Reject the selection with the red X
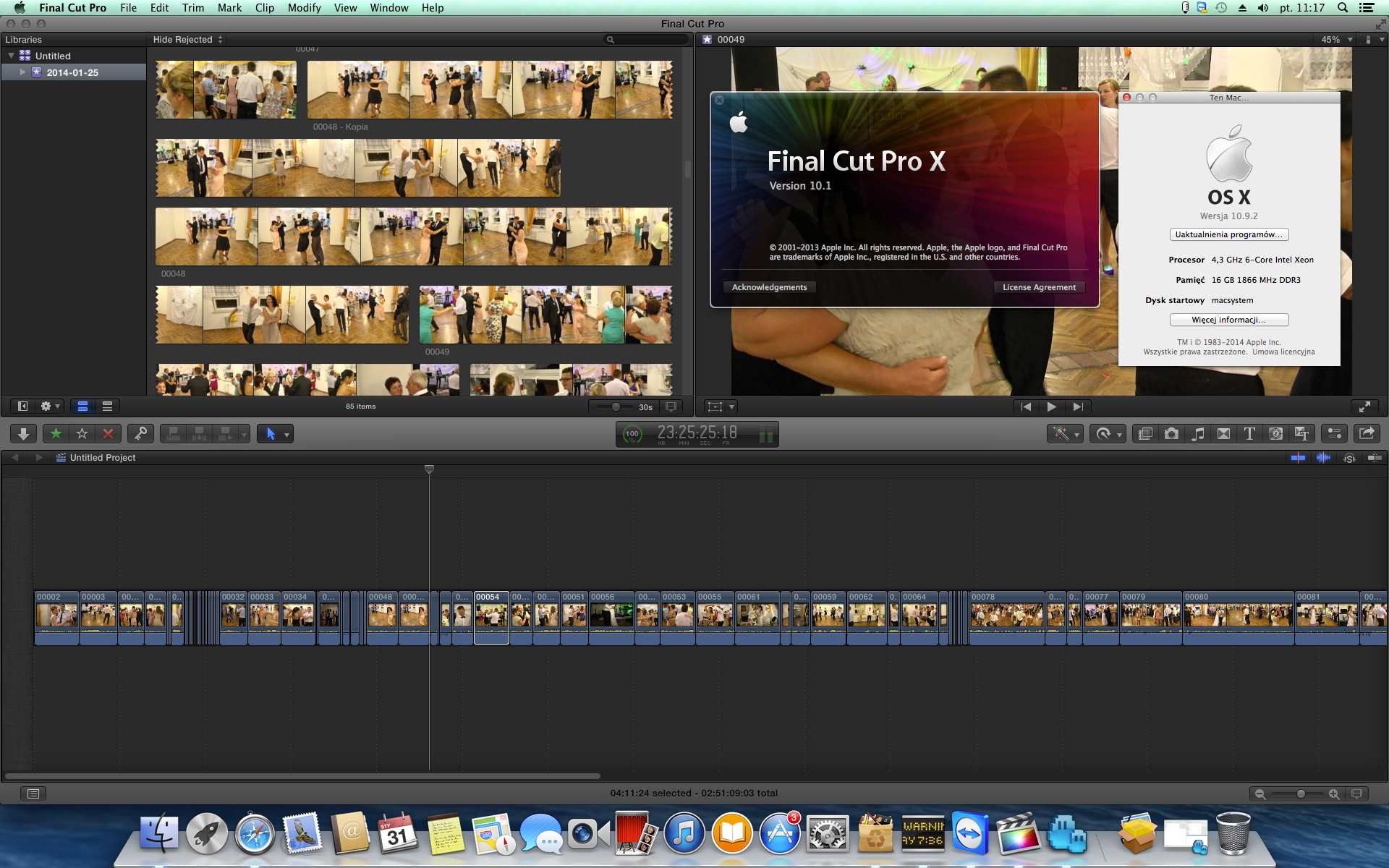 108,434
